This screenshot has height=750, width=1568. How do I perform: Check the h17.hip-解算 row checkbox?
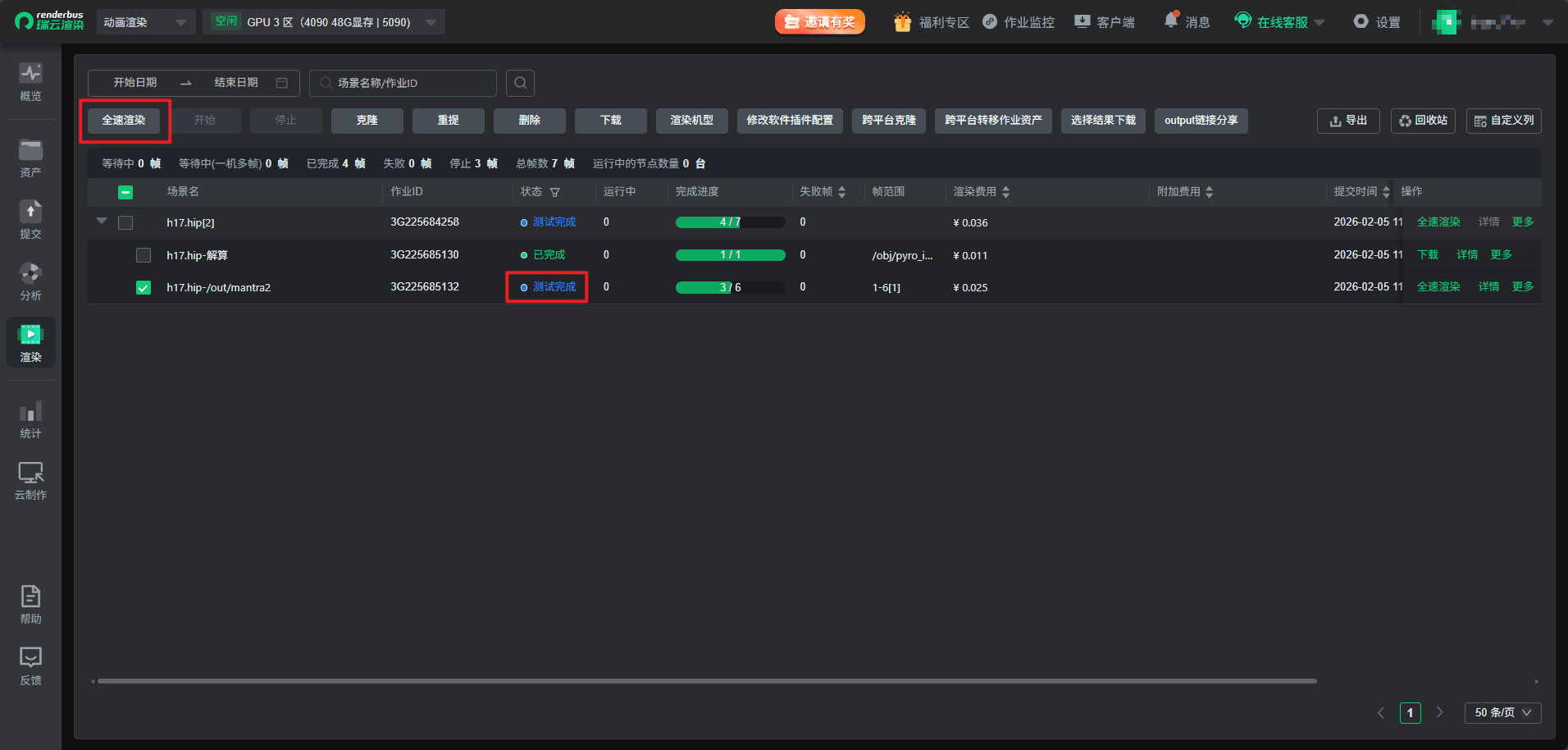click(x=144, y=255)
